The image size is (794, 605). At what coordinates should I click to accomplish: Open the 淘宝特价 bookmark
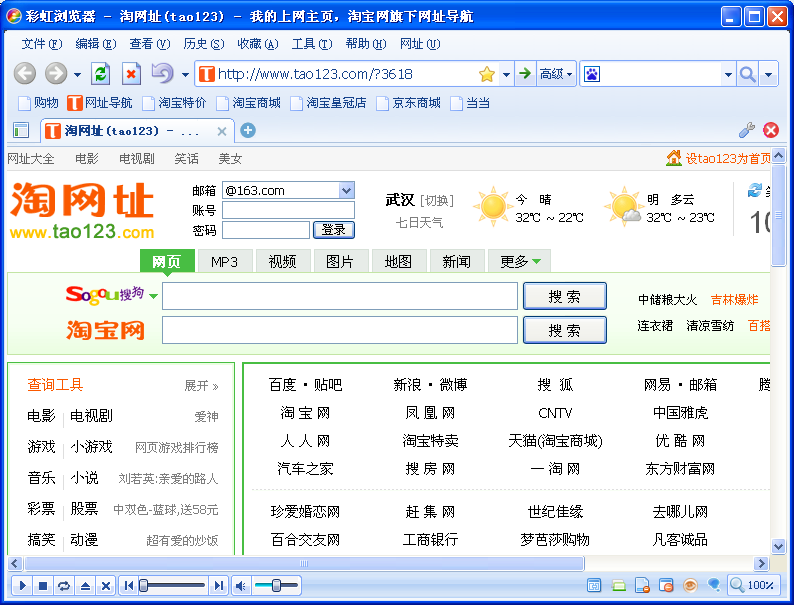point(174,103)
